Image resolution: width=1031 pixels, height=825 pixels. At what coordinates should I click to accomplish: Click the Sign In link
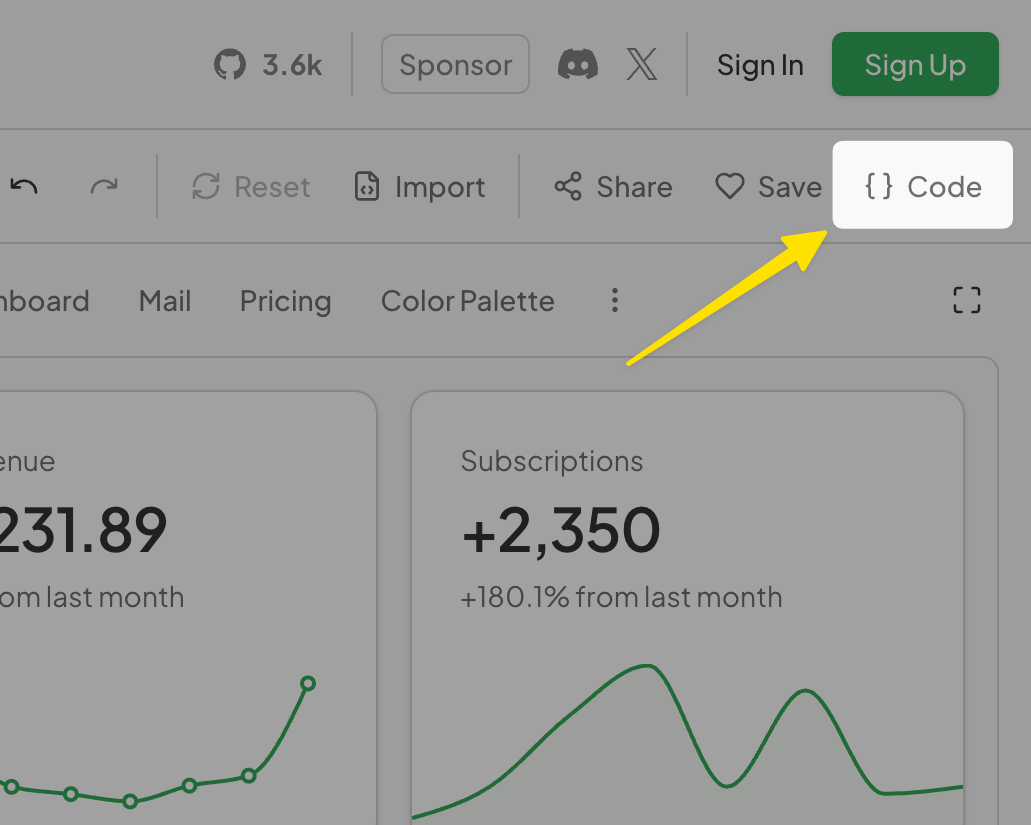point(760,65)
